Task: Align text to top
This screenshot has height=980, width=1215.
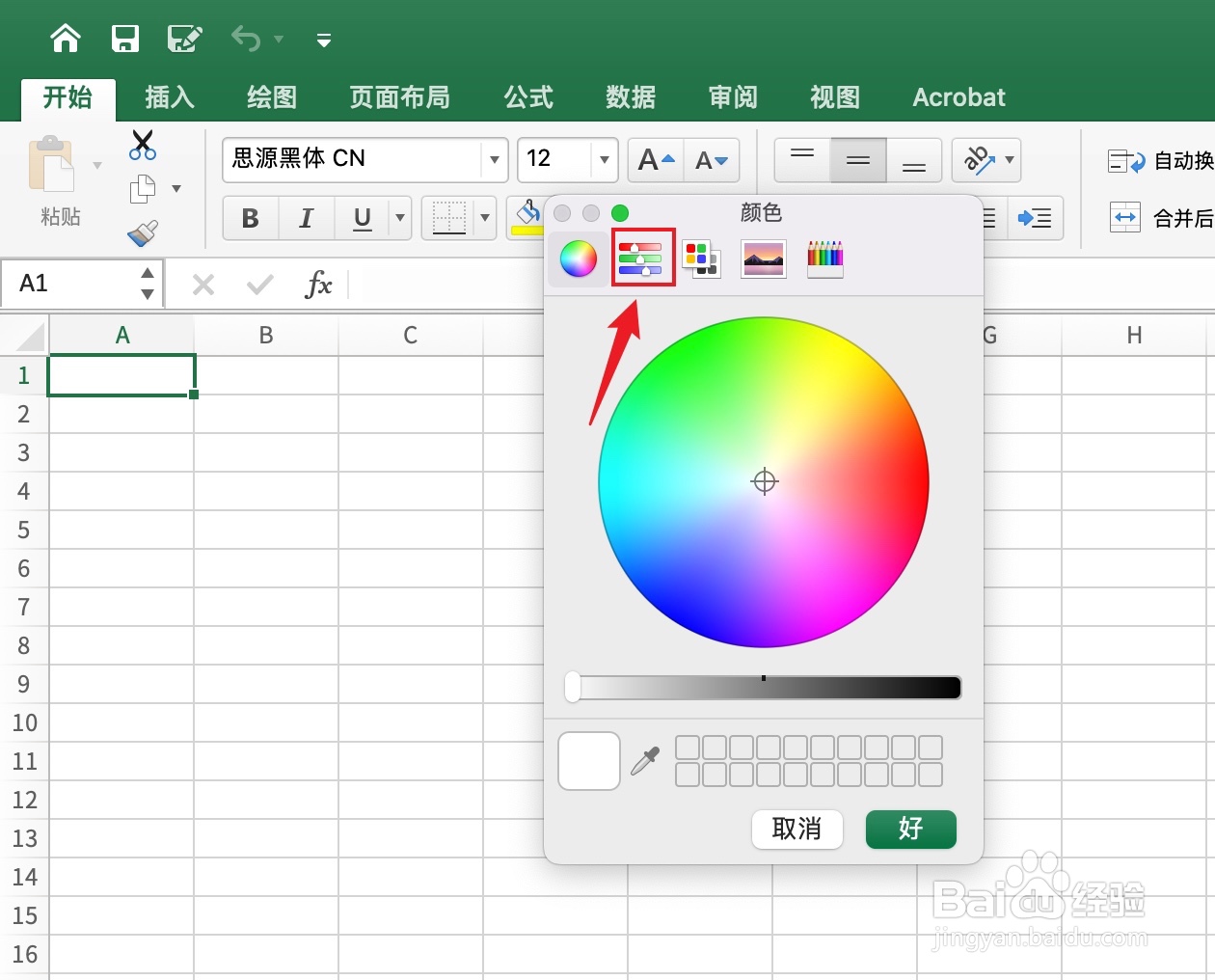Action: (802, 160)
